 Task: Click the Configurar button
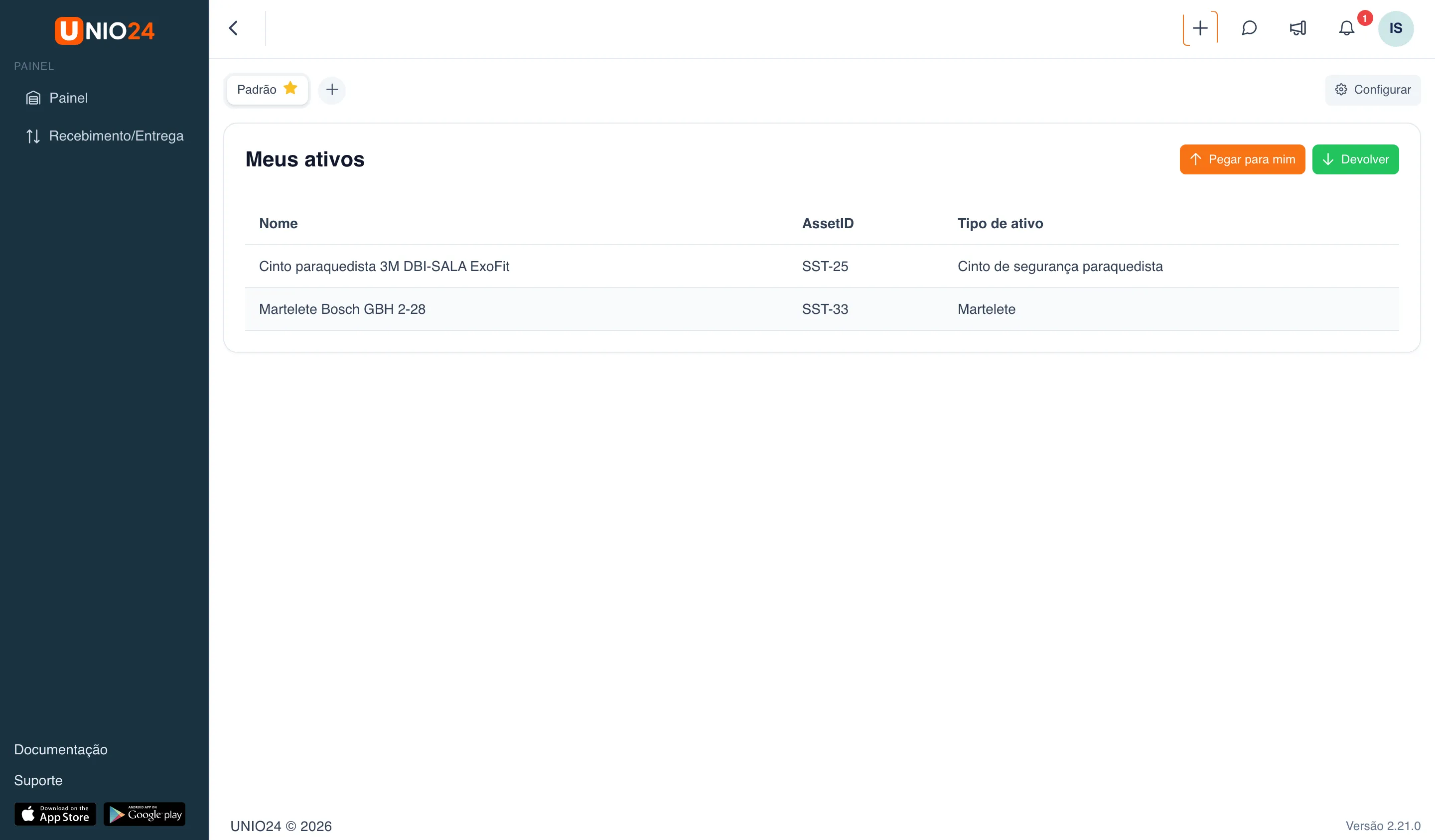(1372, 89)
